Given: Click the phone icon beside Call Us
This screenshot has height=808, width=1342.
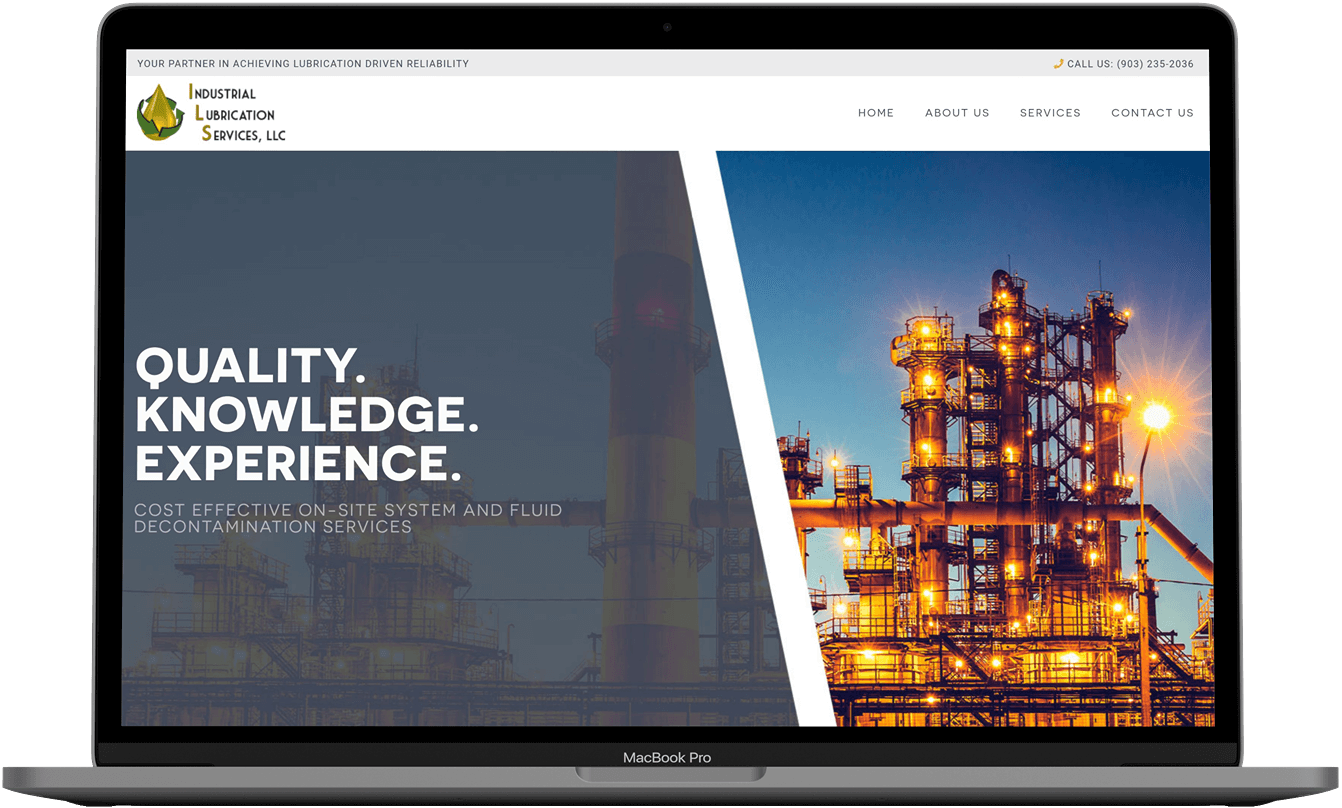Looking at the screenshot, I should click(1058, 64).
